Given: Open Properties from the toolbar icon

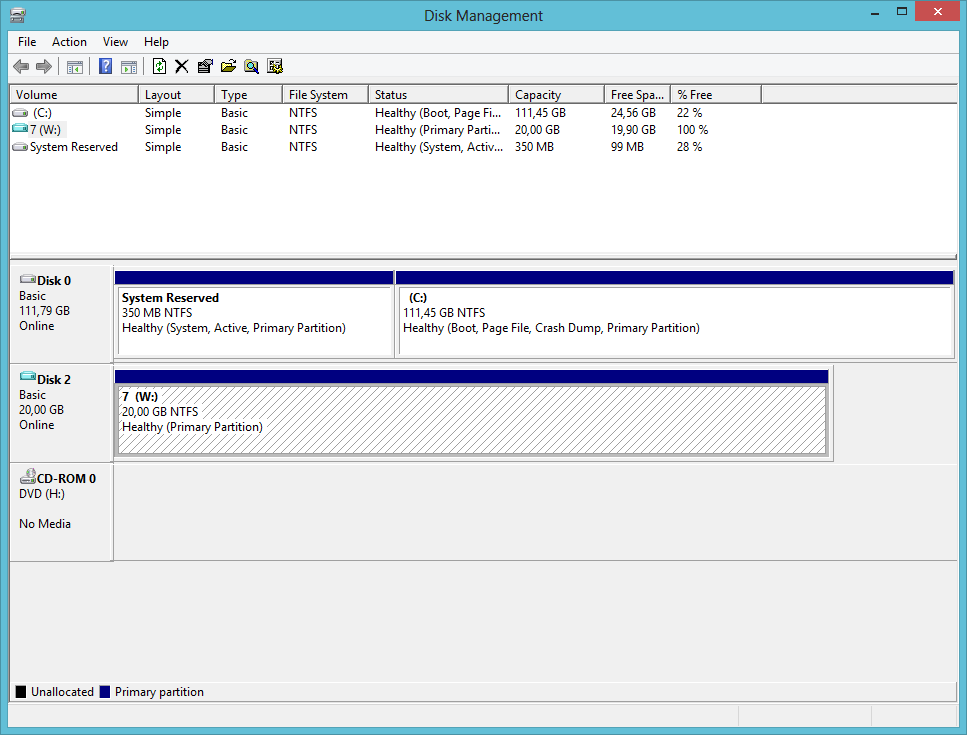Looking at the screenshot, I should 205,67.
